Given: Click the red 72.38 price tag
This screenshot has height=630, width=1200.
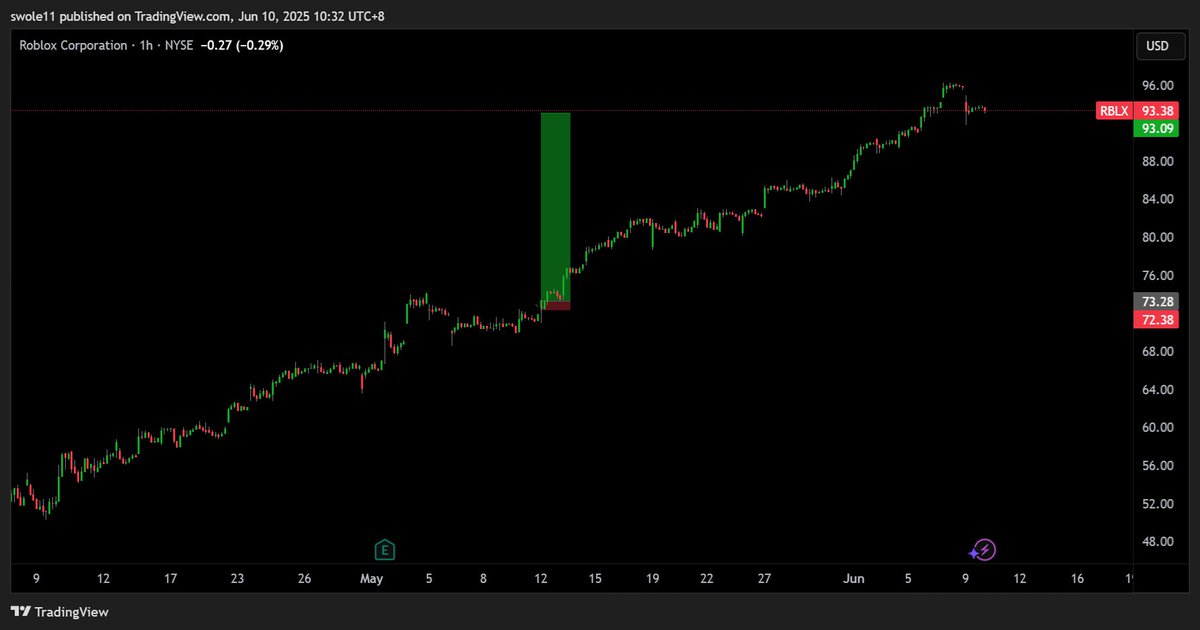Looking at the screenshot, I should point(1157,319).
